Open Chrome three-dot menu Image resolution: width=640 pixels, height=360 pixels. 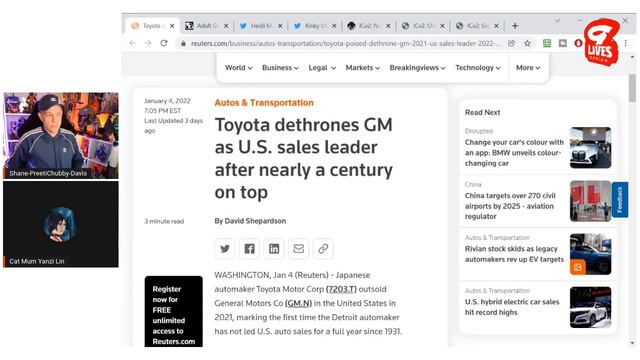pos(626,43)
